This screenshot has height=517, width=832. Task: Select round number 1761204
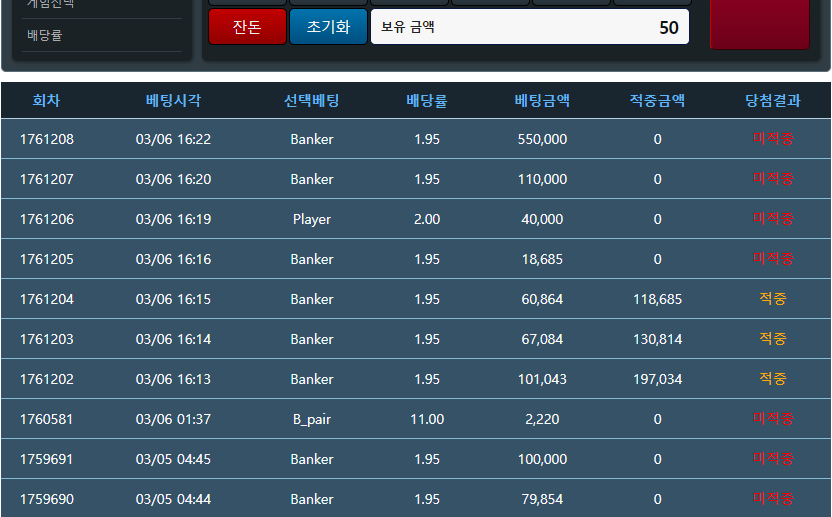[x=47, y=299]
